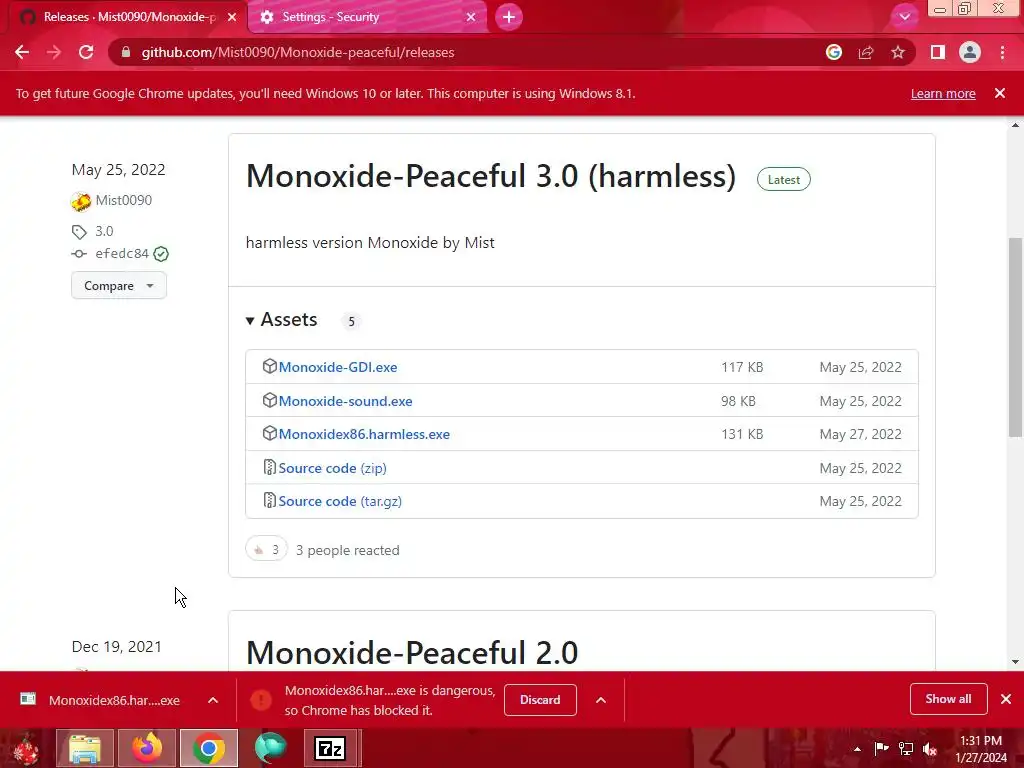This screenshot has width=1024, height=768.
Task: Open the Chrome three-dot menu
Action: (x=1002, y=52)
